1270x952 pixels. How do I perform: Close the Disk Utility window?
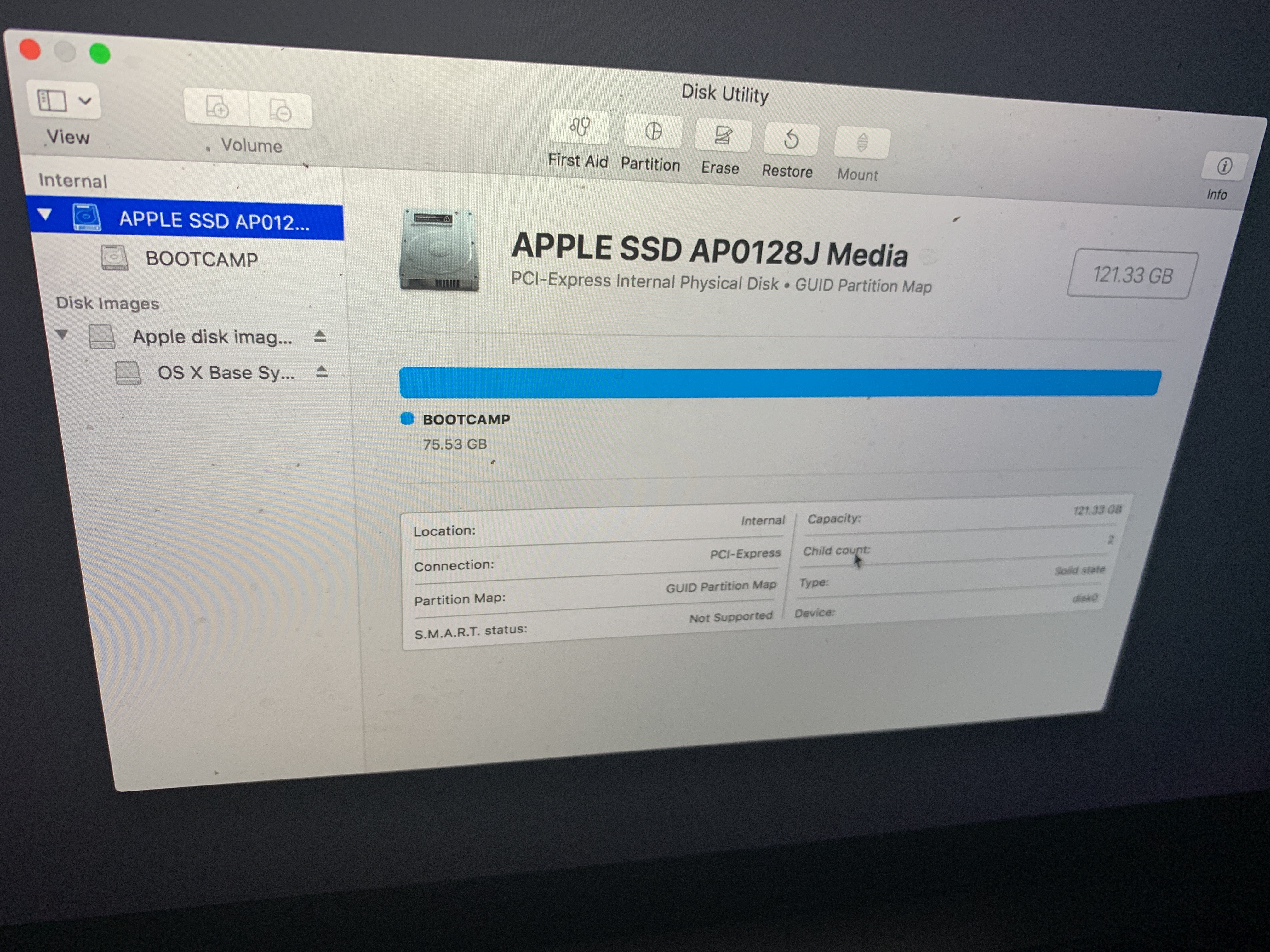click(x=30, y=49)
